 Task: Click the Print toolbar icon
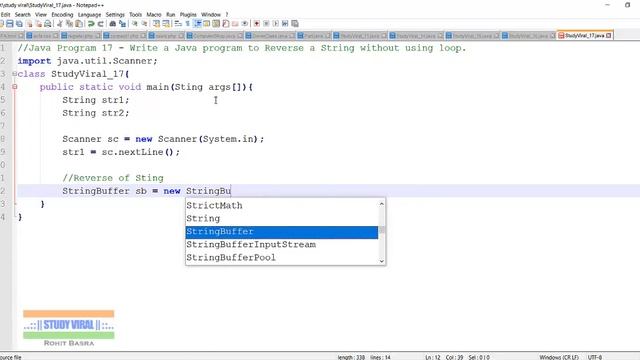(48, 24)
